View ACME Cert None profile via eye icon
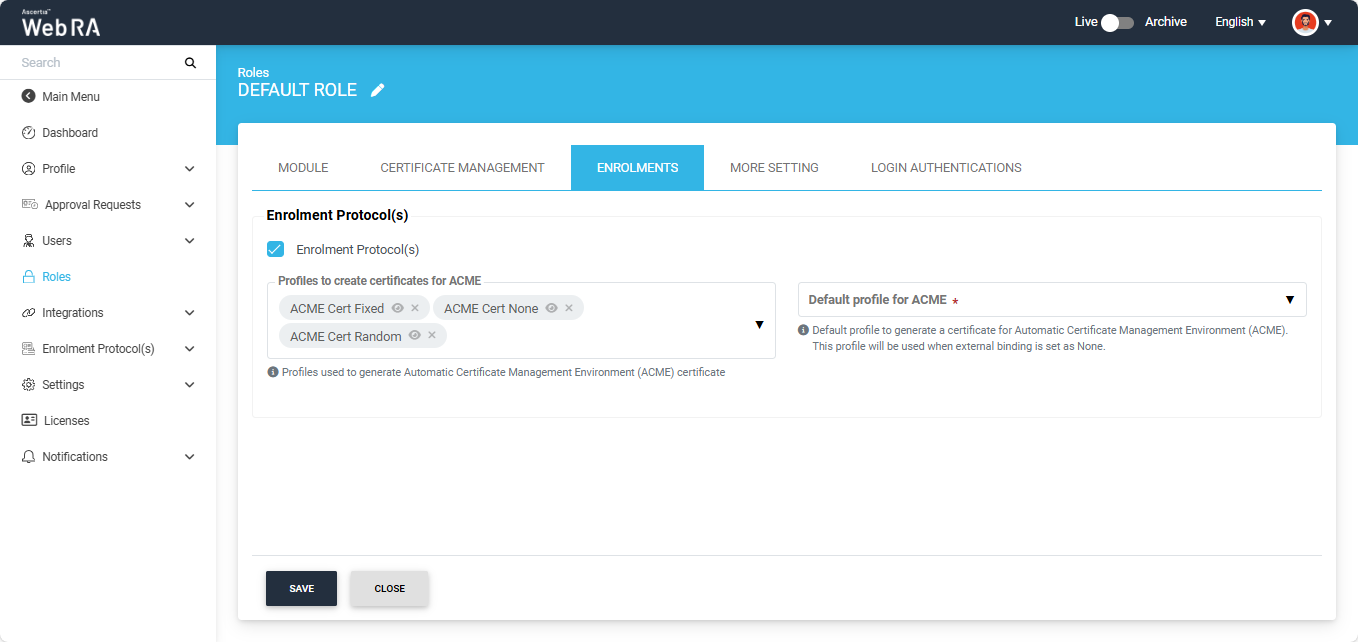 tap(551, 308)
